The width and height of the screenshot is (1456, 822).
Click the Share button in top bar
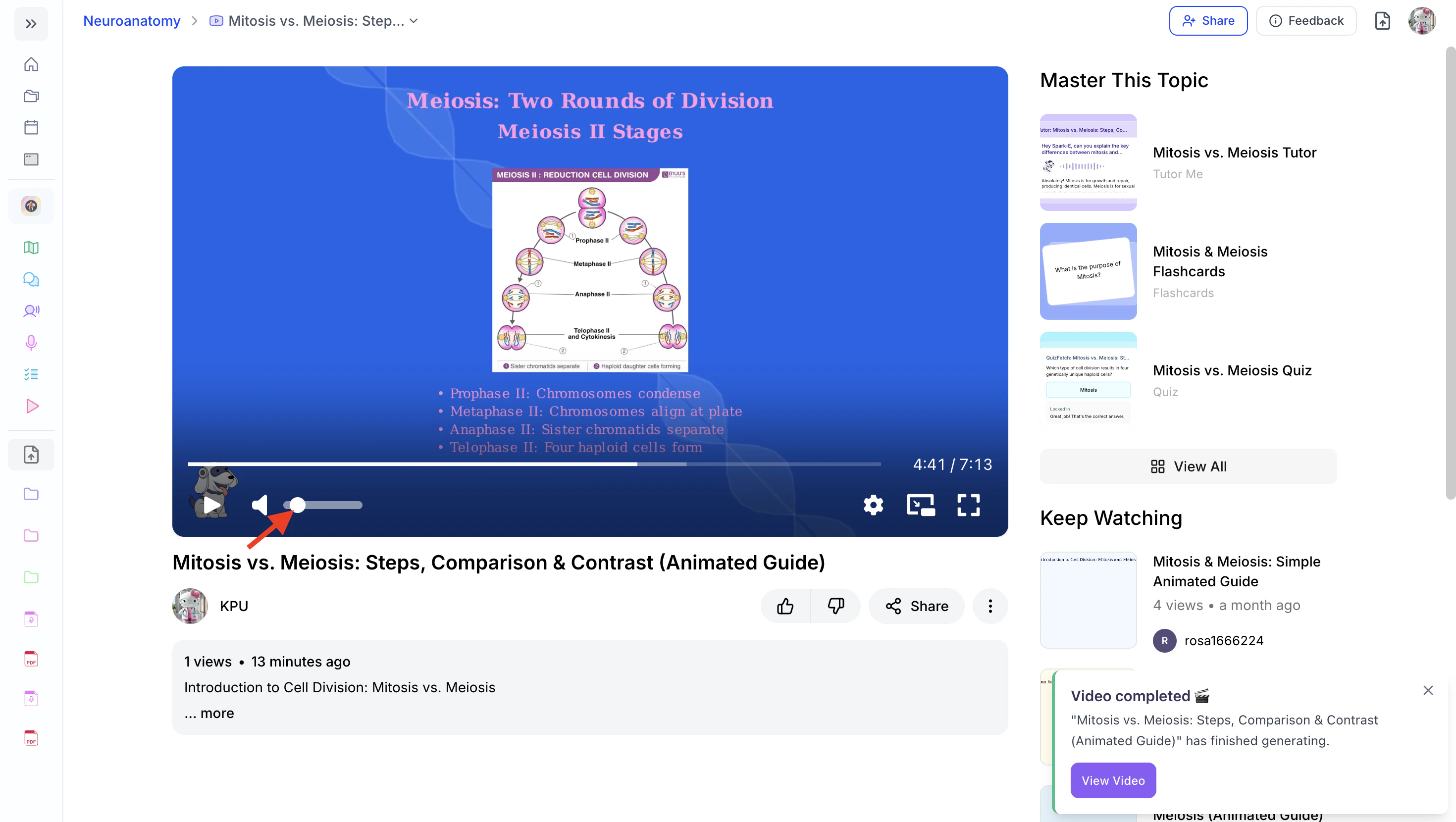1208,21
